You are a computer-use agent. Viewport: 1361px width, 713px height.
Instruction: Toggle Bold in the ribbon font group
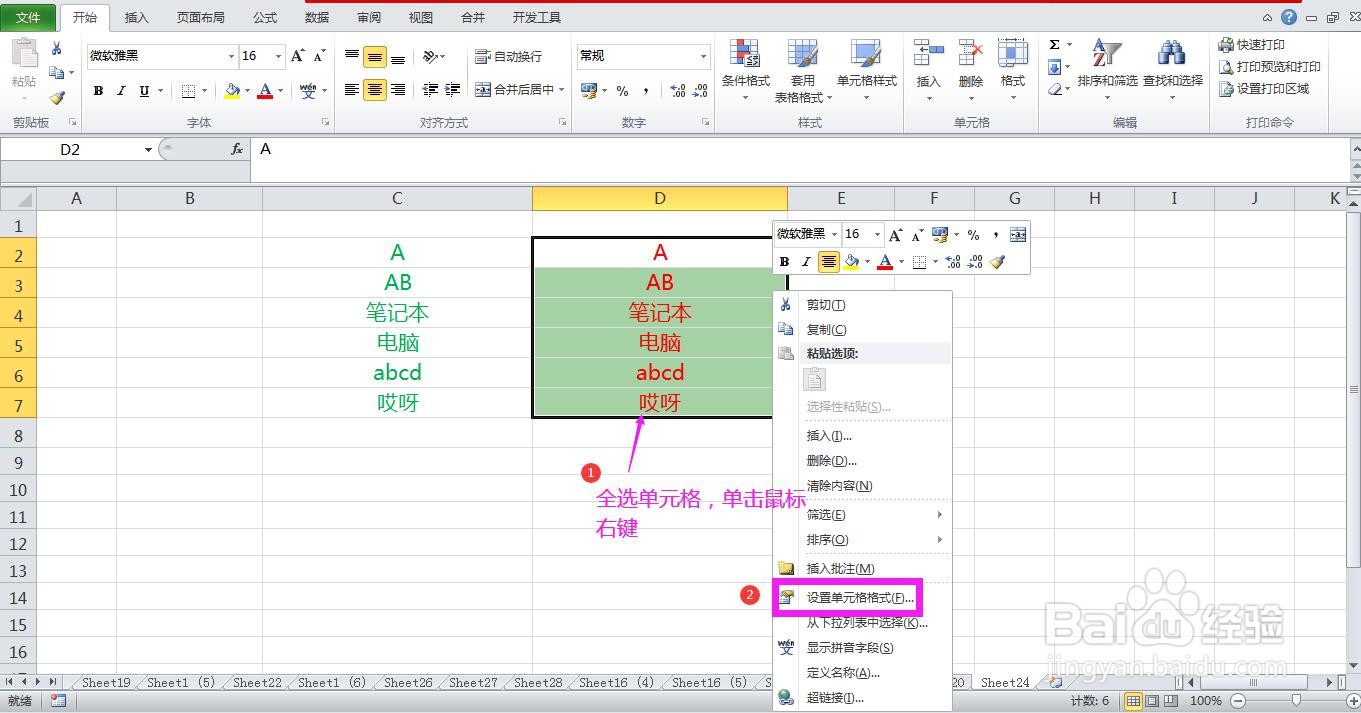[98, 91]
